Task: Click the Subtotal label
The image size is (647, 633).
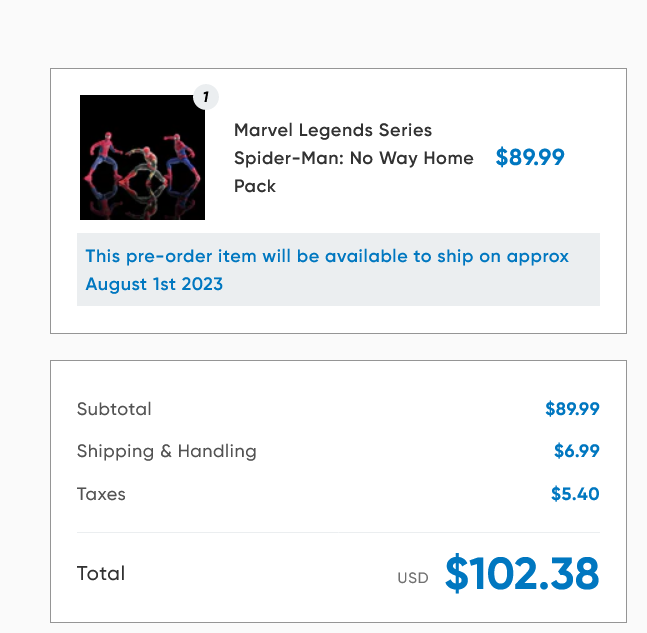Action: coord(114,409)
